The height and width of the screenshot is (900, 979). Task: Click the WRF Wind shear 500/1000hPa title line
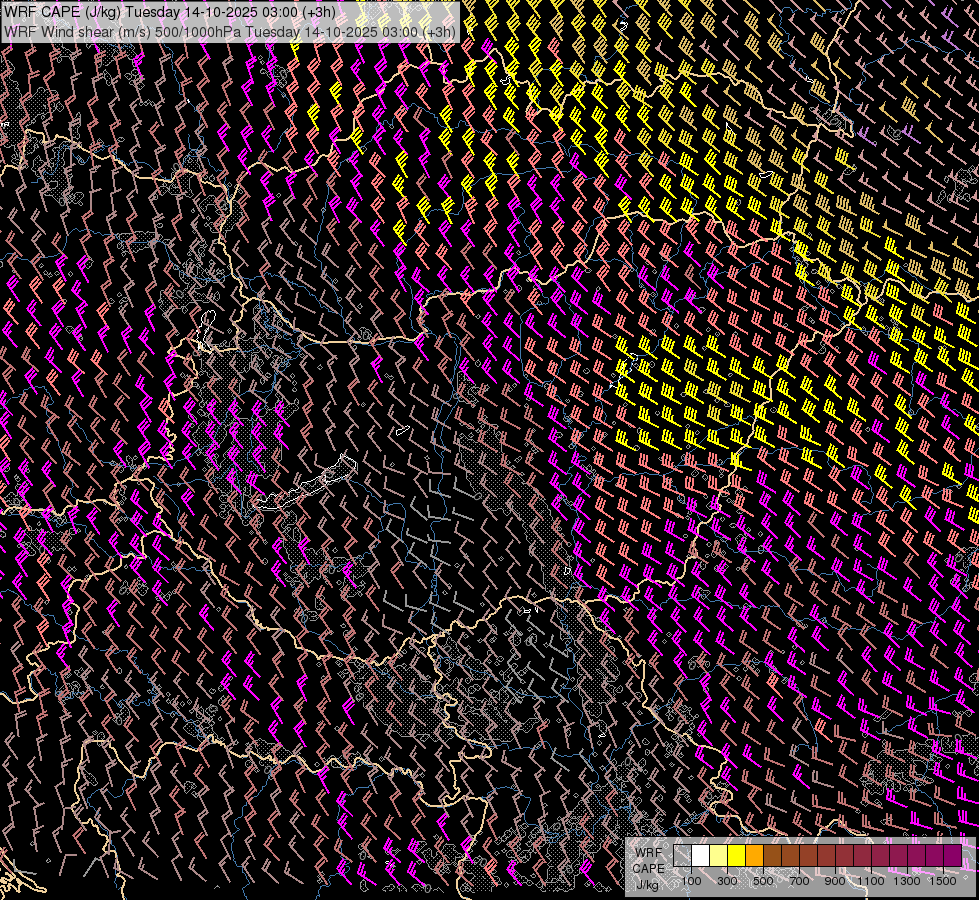(x=230, y=31)
